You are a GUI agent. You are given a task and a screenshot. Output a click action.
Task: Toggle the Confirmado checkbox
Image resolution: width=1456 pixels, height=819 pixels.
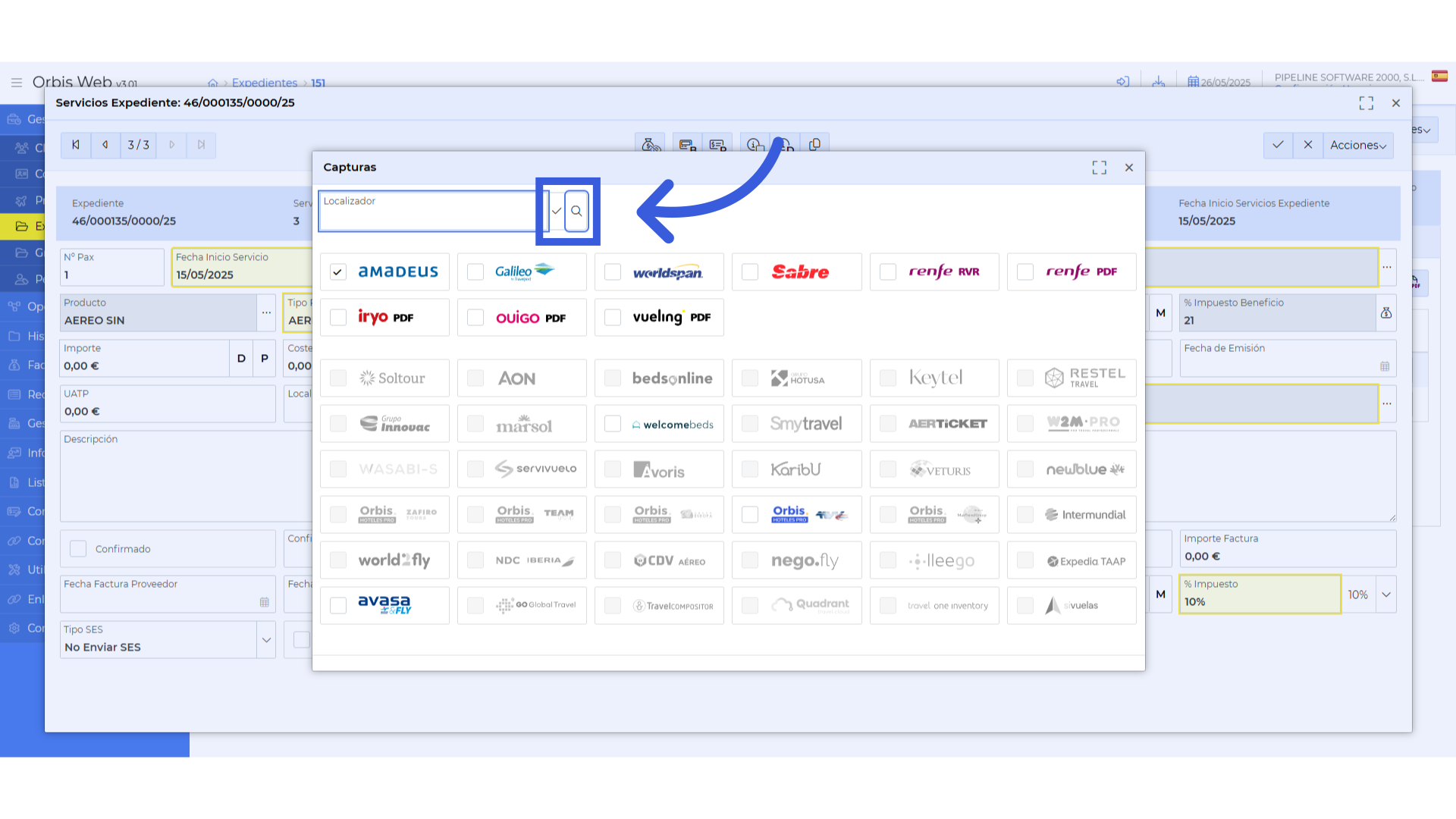click(x=78, y=548)
